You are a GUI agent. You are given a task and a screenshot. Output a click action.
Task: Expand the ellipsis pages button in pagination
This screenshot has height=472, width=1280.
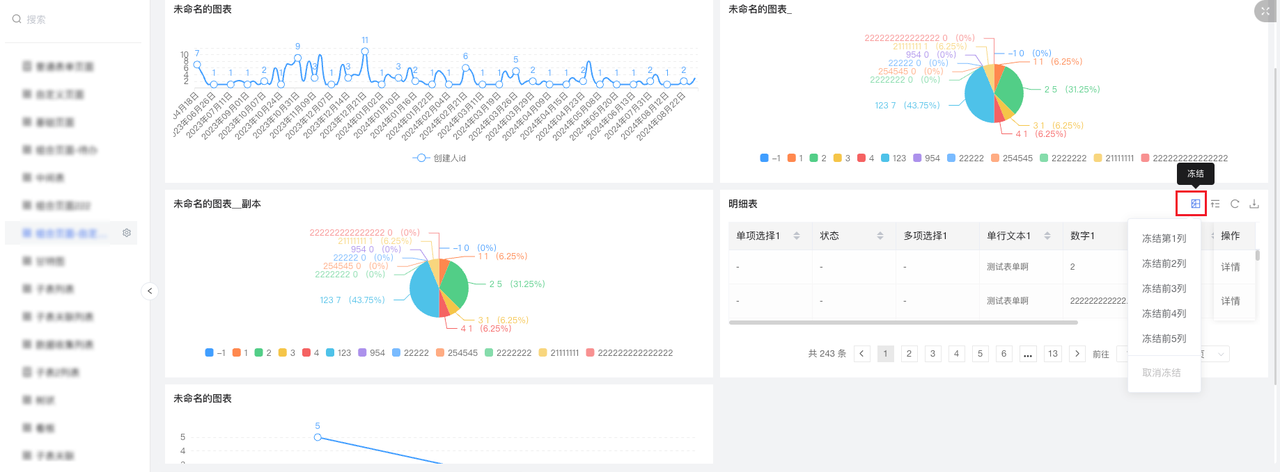[1027, 353]
